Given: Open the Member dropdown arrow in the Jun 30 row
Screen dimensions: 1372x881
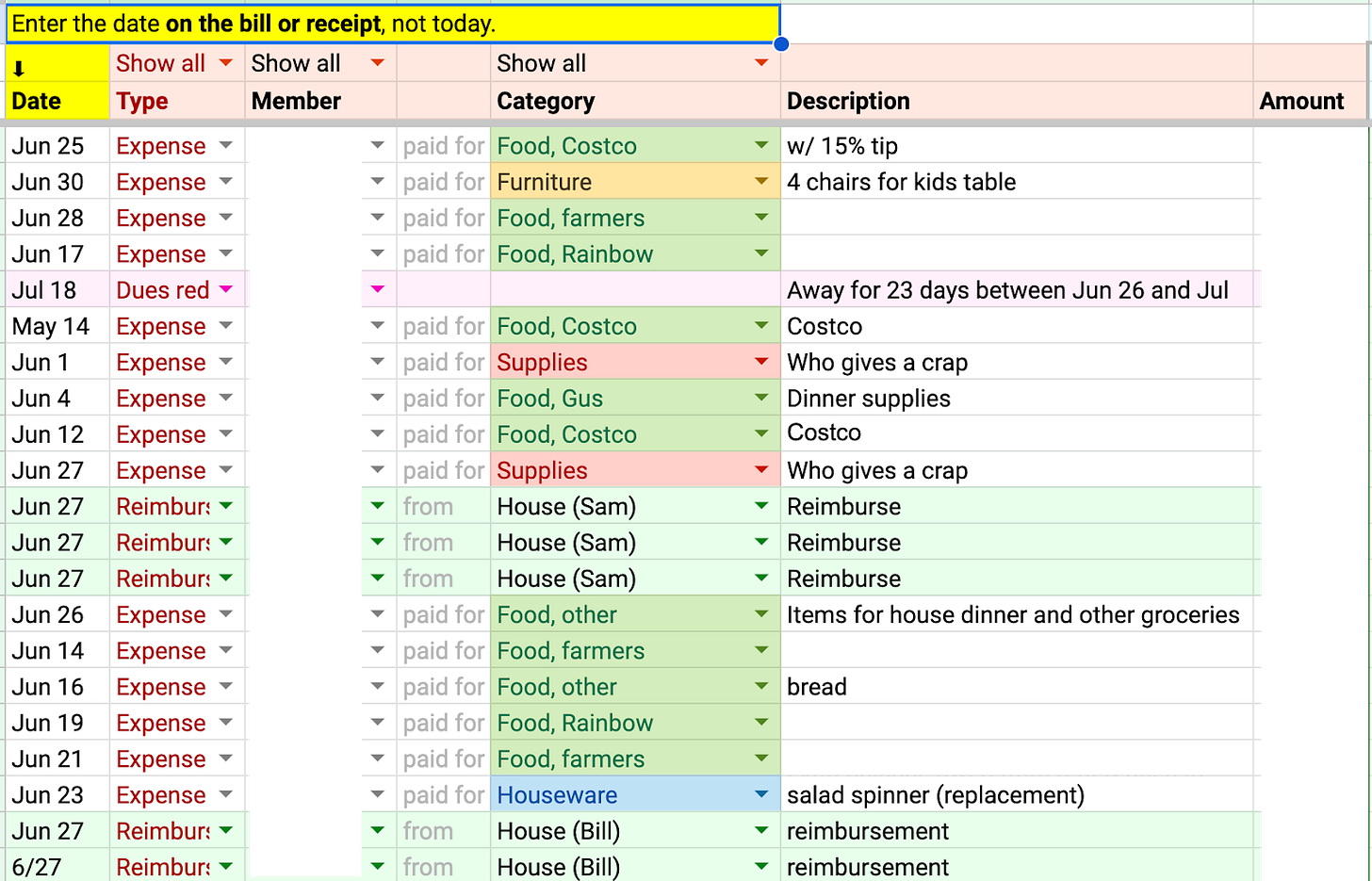Looking at the screenshot, I should 378,182.
